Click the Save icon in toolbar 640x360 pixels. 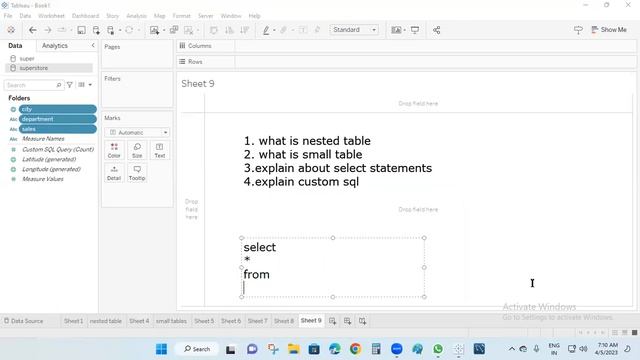pyautogui.click(x=81, y=30)
